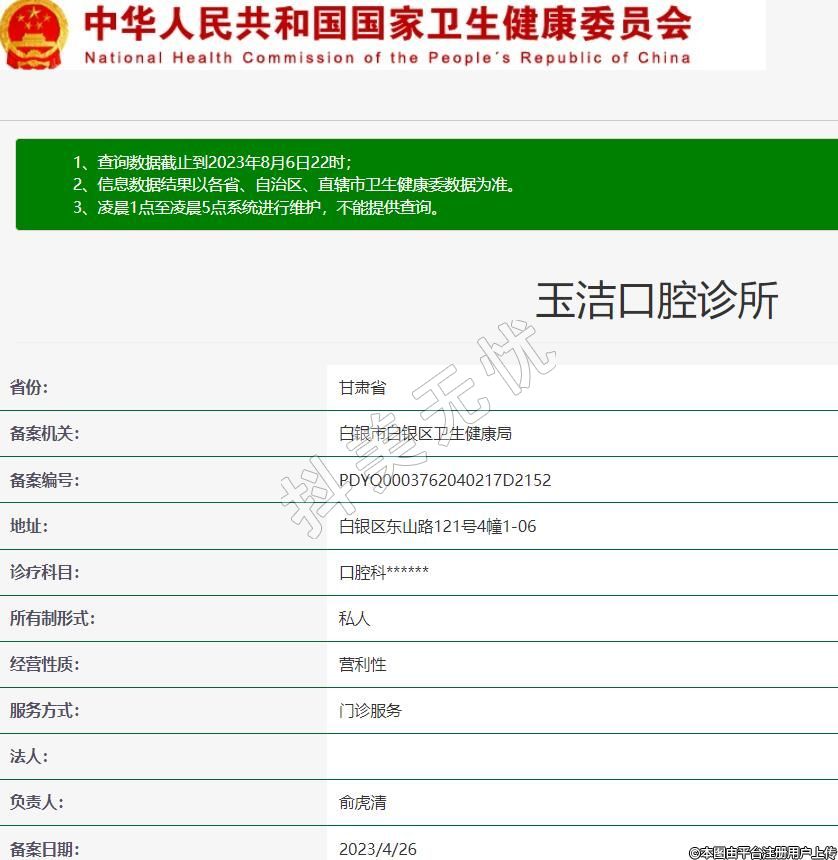The height and width of the screenshot is (860, 838).
Task: Click the English National Health Commission subtitle
Action: 387,58
